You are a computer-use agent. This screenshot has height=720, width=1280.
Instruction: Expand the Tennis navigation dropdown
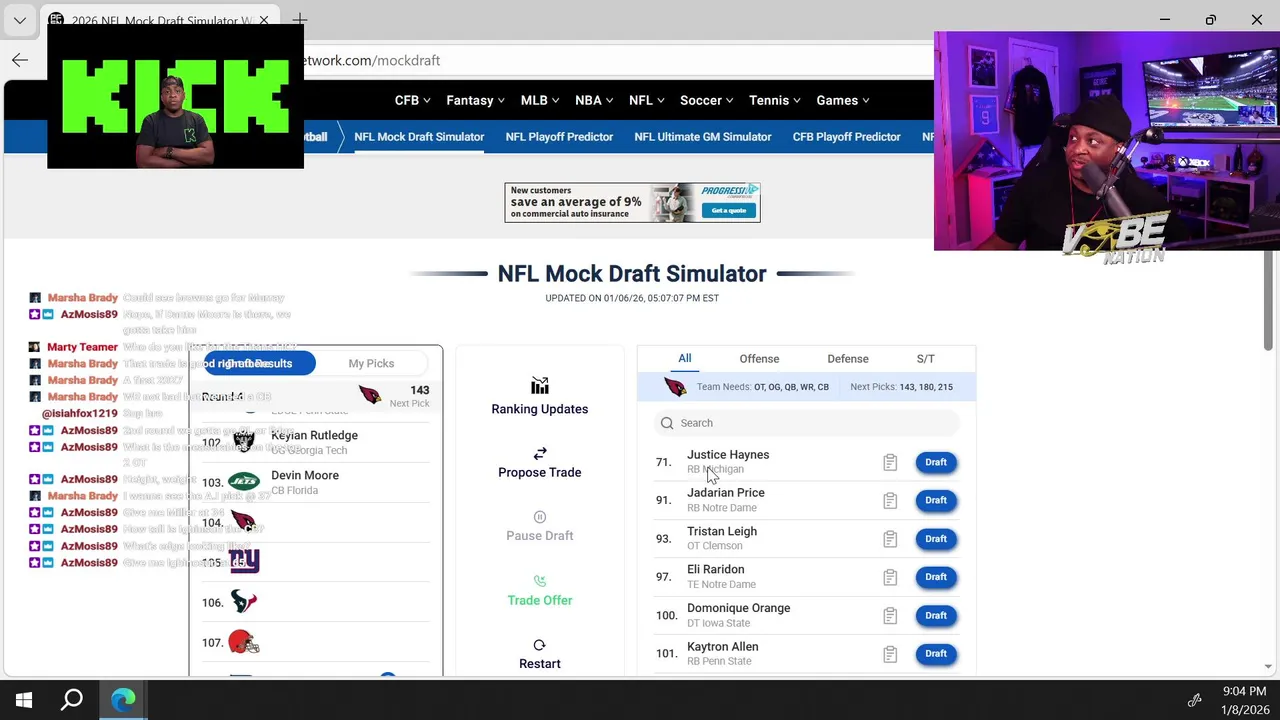tap(775, 100)
